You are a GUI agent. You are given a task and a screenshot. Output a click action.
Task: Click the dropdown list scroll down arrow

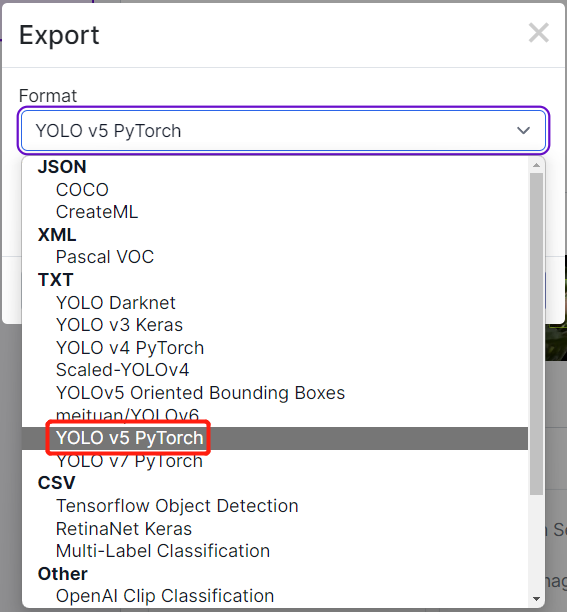tap(537, 599)
